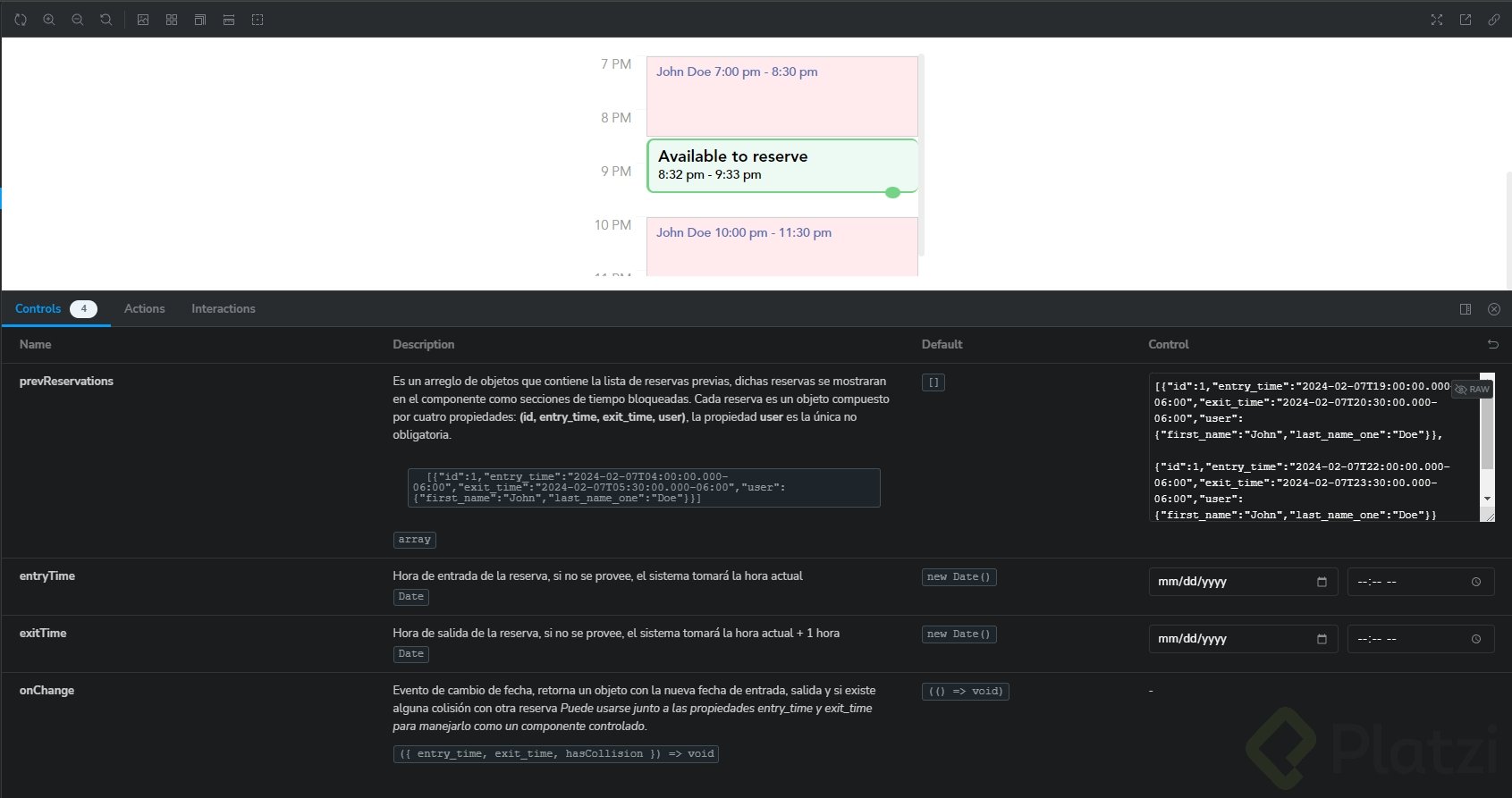Click the entryTime 'new Date()' default badge
The height and width of the screenshot is (798, 1512).
click(959, 577)
